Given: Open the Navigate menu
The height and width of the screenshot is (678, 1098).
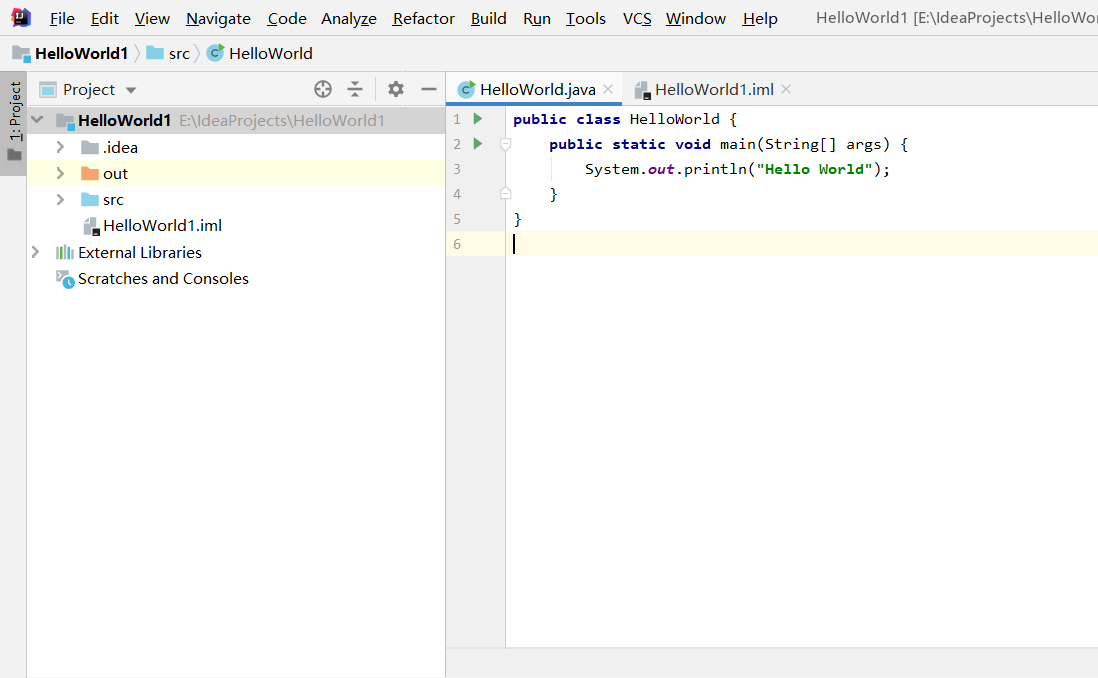Looking at the screenshot, I should [218, 19].
